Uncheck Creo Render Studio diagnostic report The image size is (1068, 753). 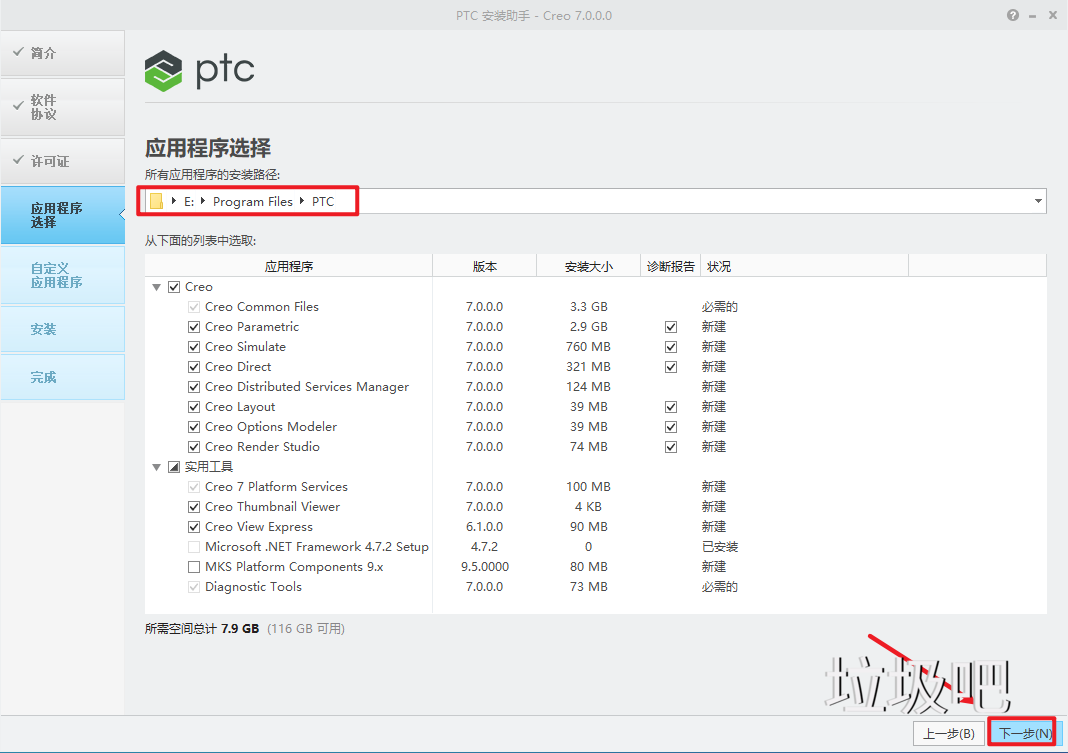[671, 447]
